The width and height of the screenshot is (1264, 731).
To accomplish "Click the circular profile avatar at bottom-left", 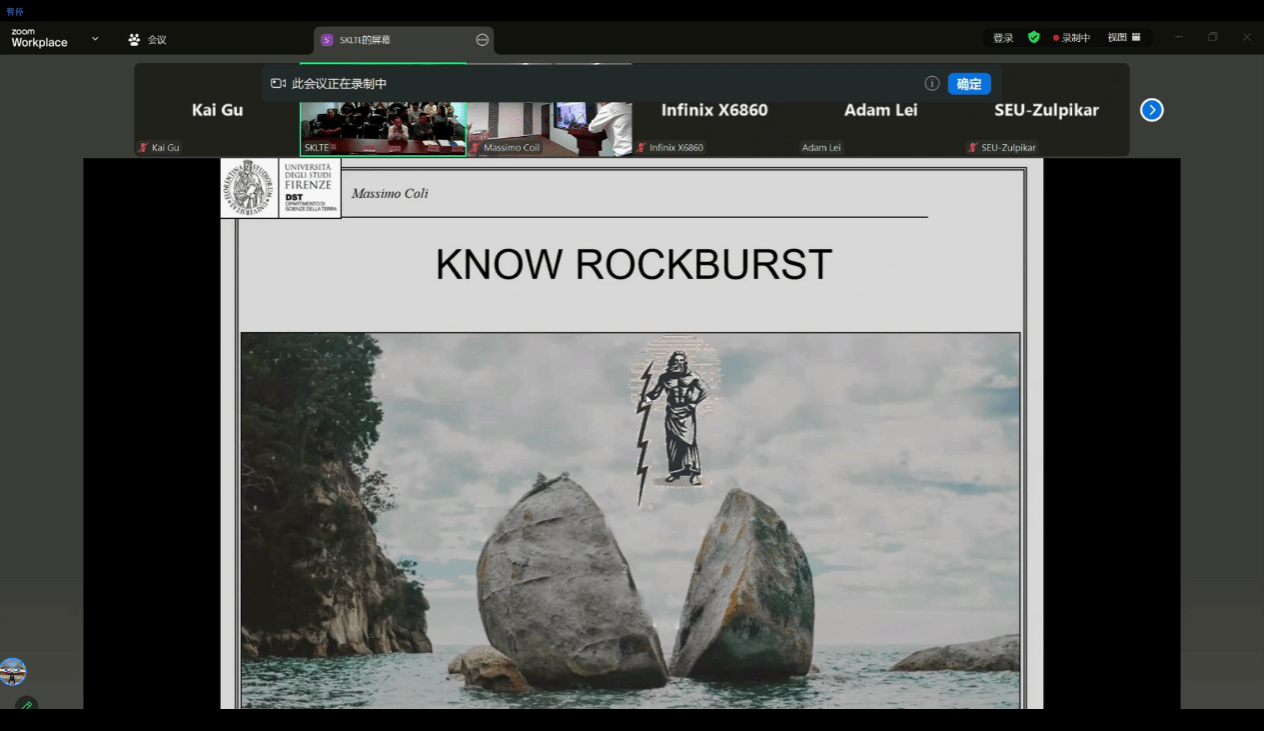I will coord(13,671).
